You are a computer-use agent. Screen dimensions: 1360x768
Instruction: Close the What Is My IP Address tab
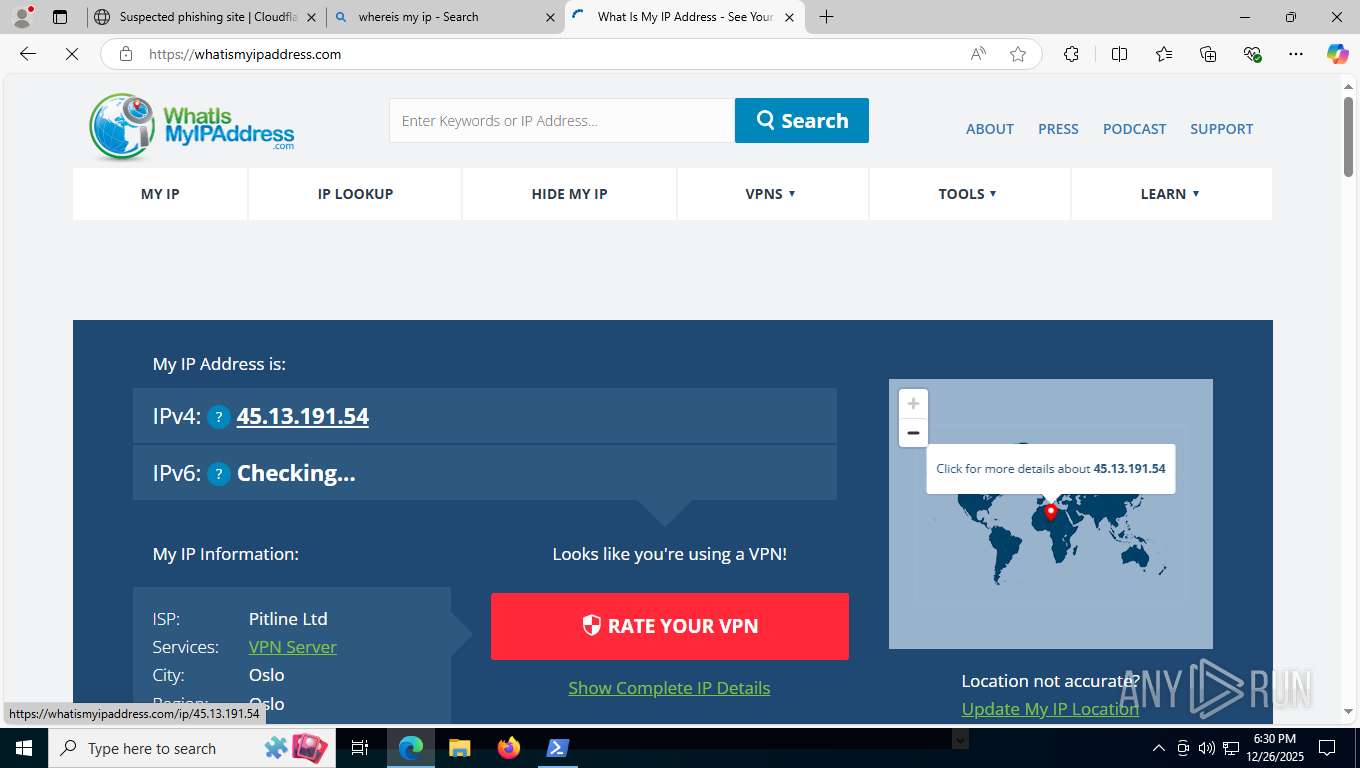click(789, 17)
